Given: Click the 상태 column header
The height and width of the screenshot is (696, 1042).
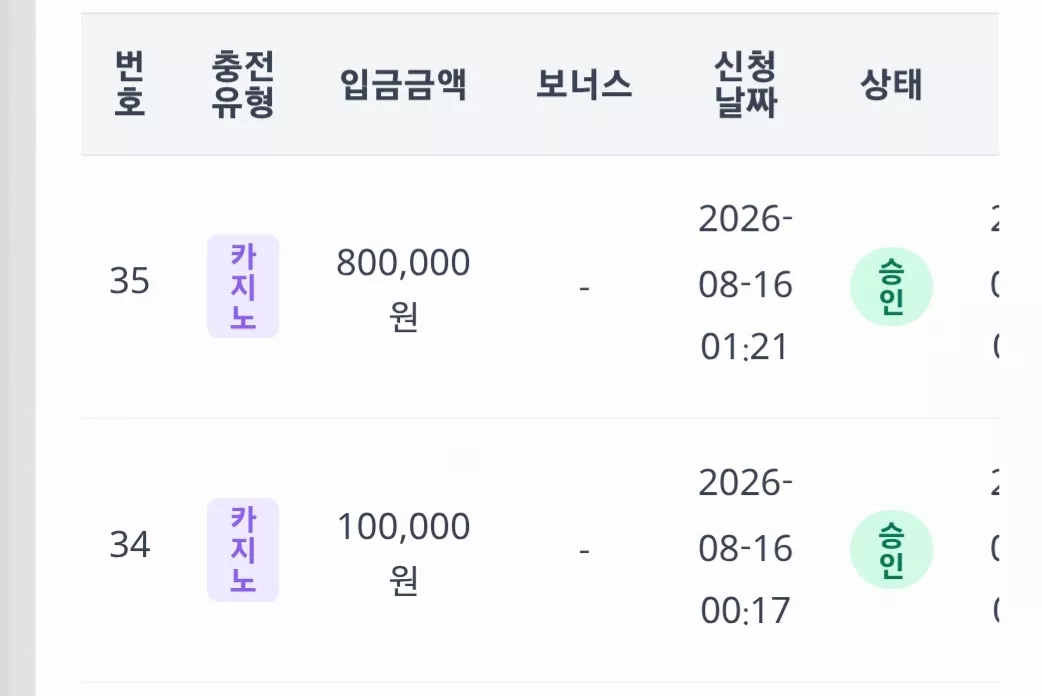Looking at the screenshot, I should [x=891, y=84].
